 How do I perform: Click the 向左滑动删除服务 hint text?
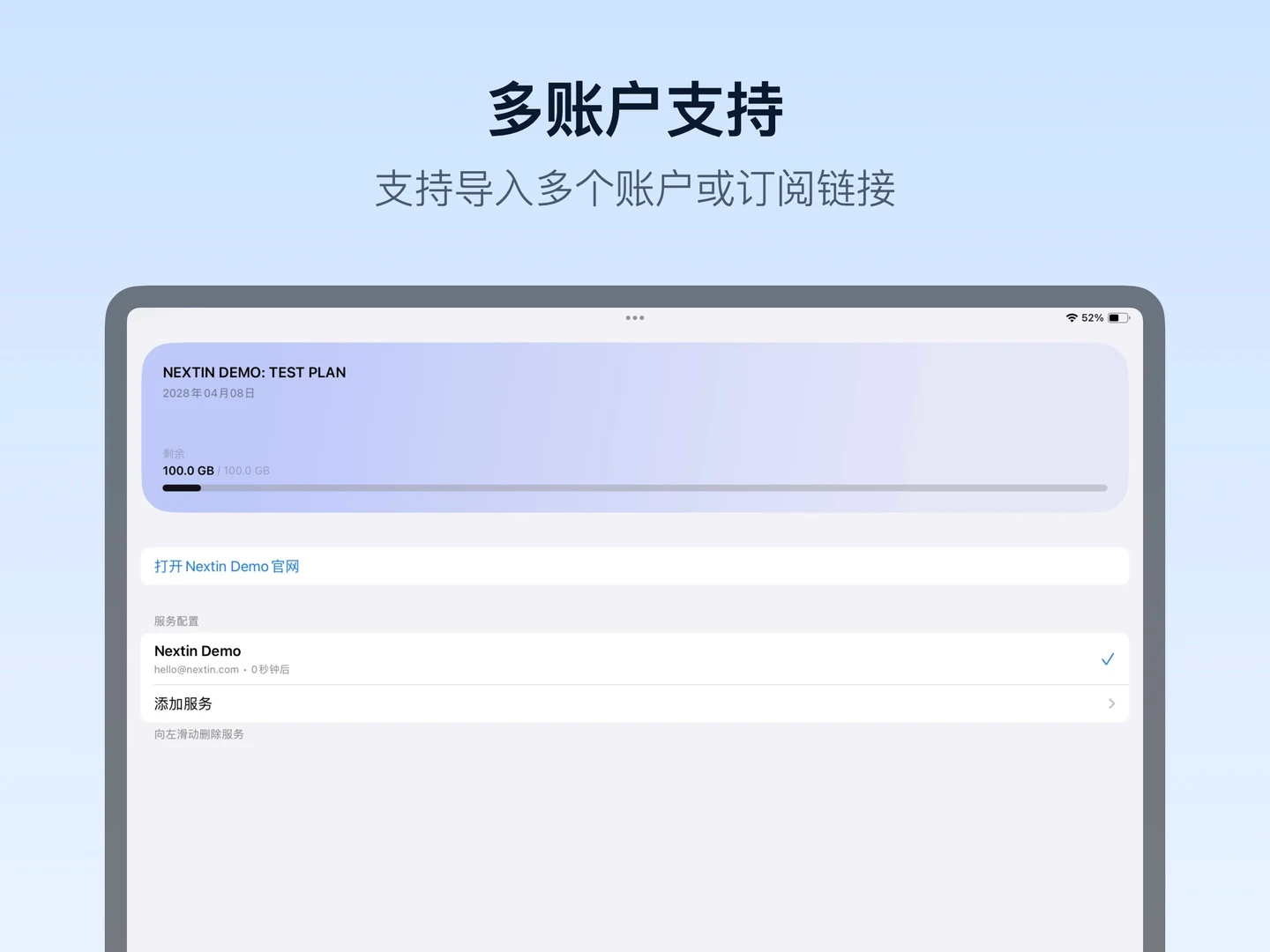point(199,734)
